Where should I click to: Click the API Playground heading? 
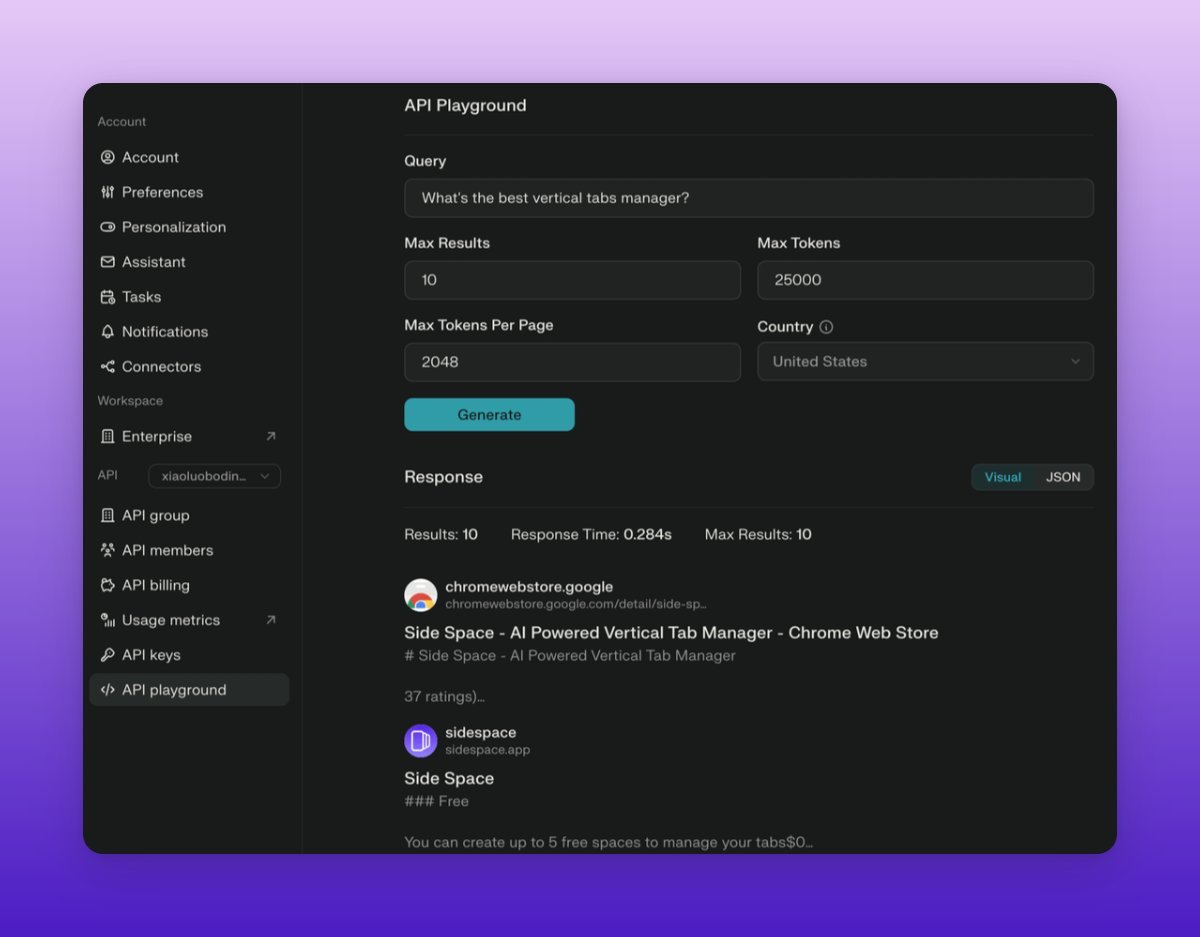465,105
